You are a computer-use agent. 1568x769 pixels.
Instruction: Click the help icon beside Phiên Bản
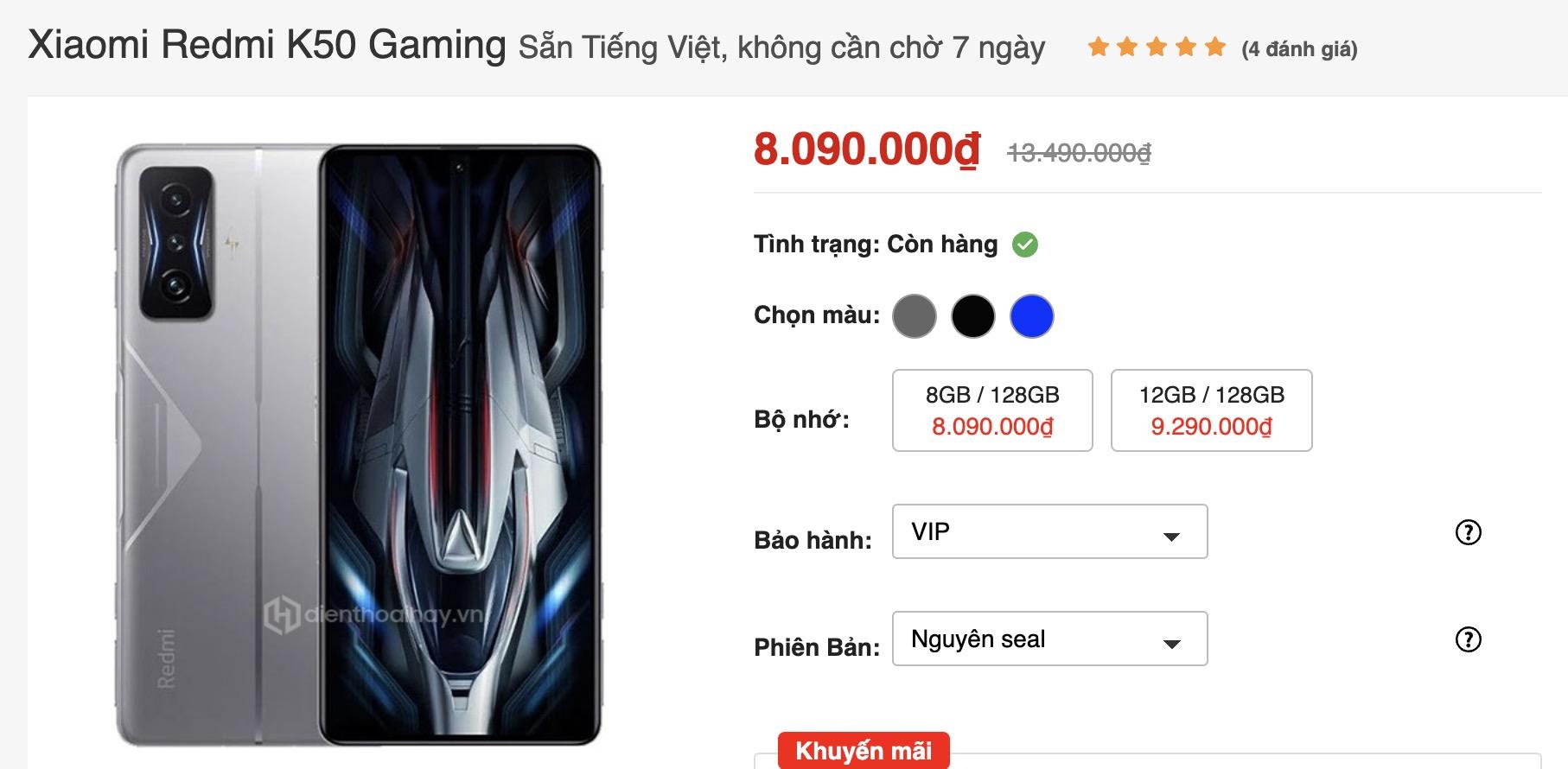[x=1469, y=639]
